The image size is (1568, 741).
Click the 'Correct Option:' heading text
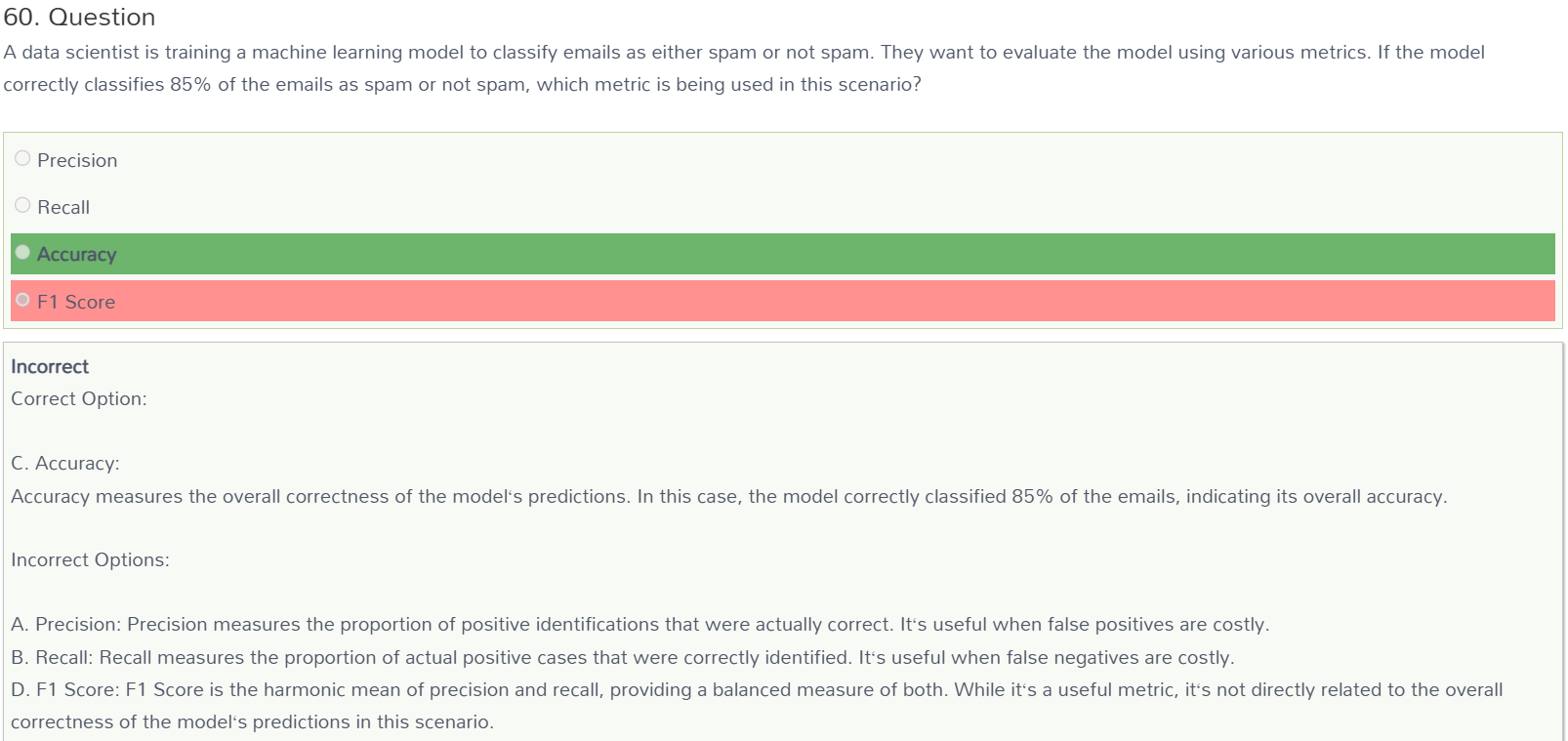click(79, 398)
